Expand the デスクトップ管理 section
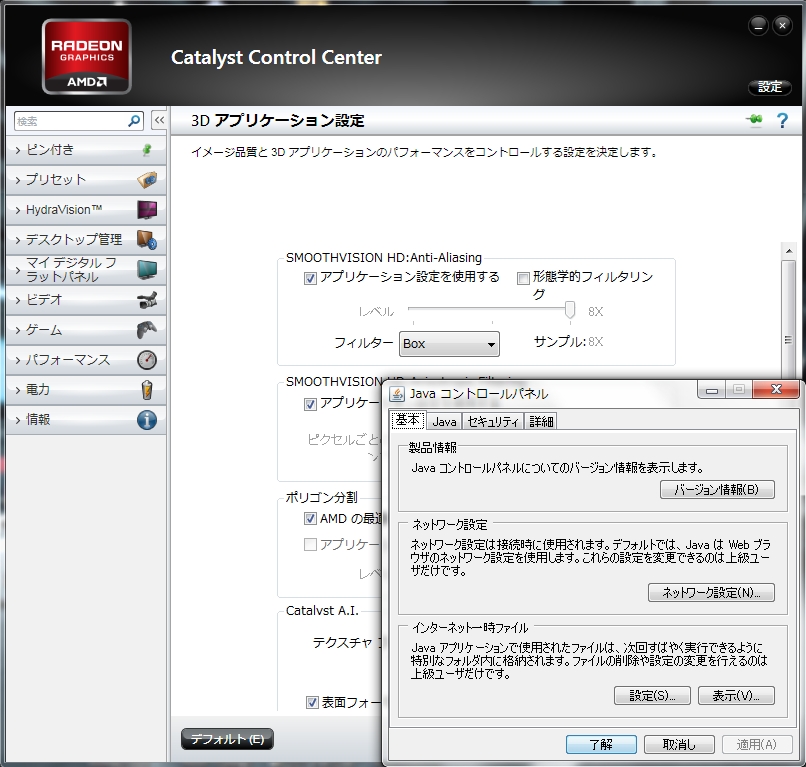 [86, 240]
